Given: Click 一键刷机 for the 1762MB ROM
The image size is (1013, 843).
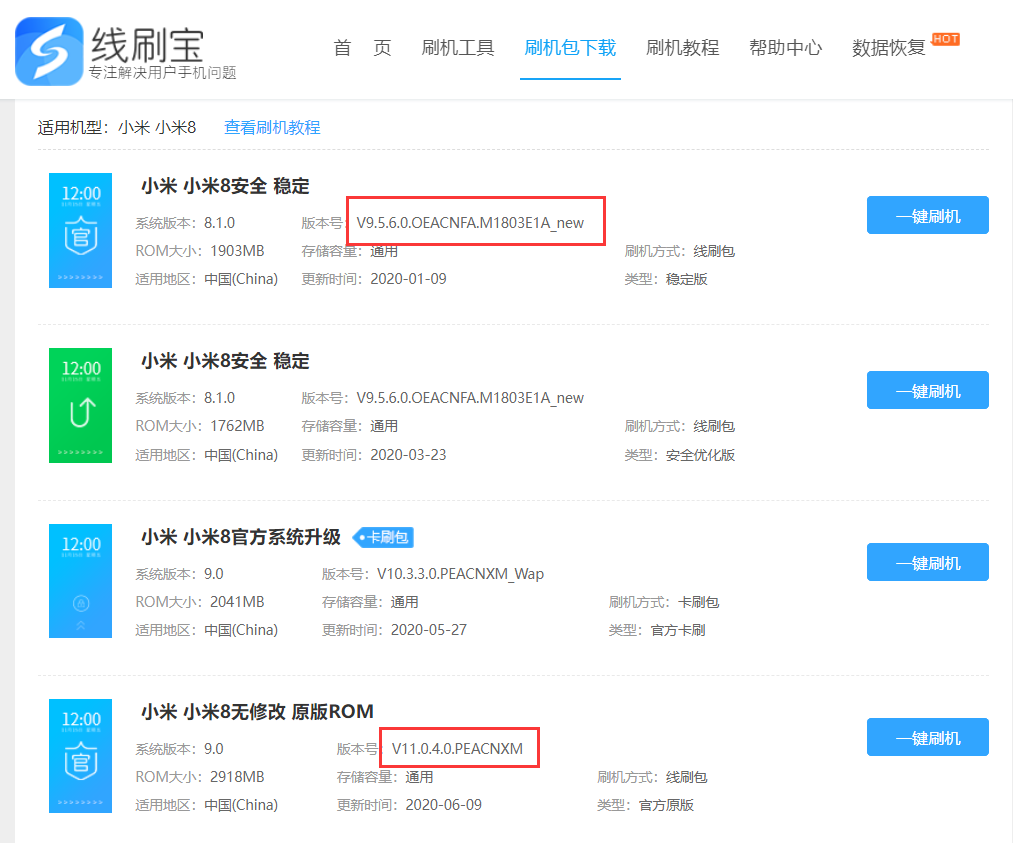Looking at the screenshot, I should click(x=928, y=390).
